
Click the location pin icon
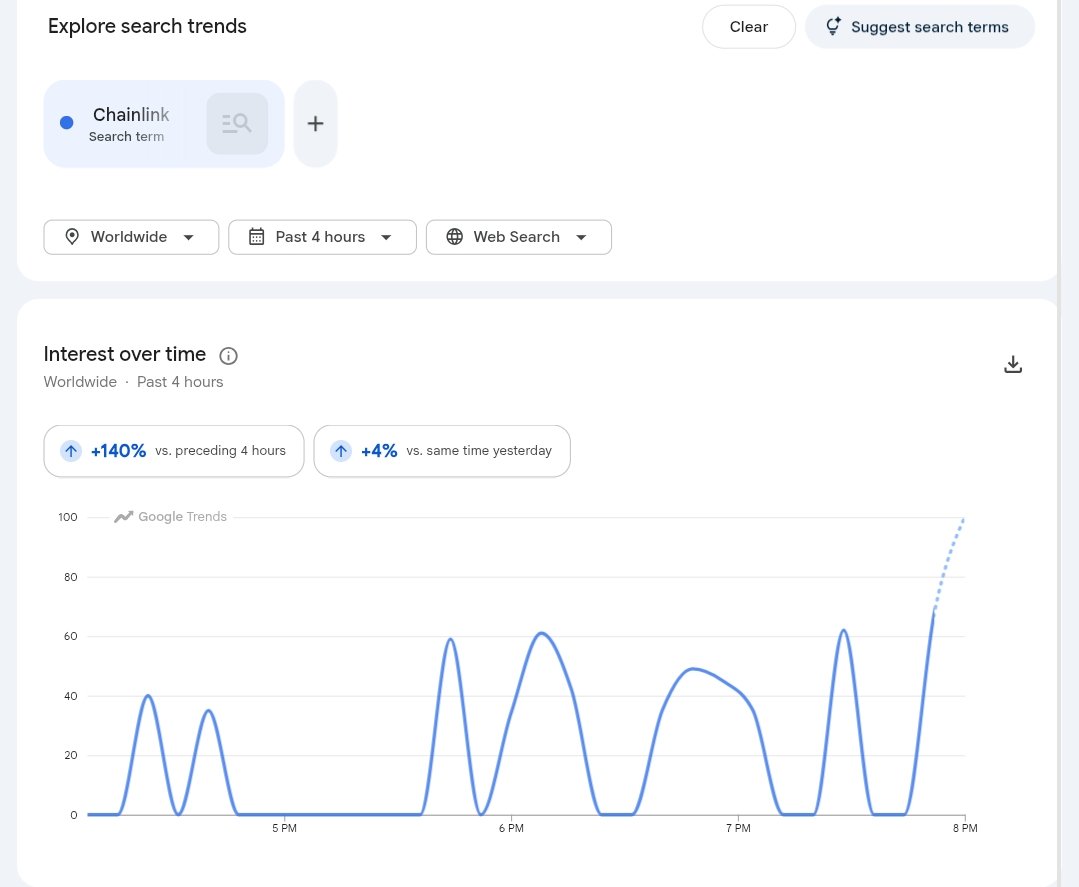pos(72,237)
